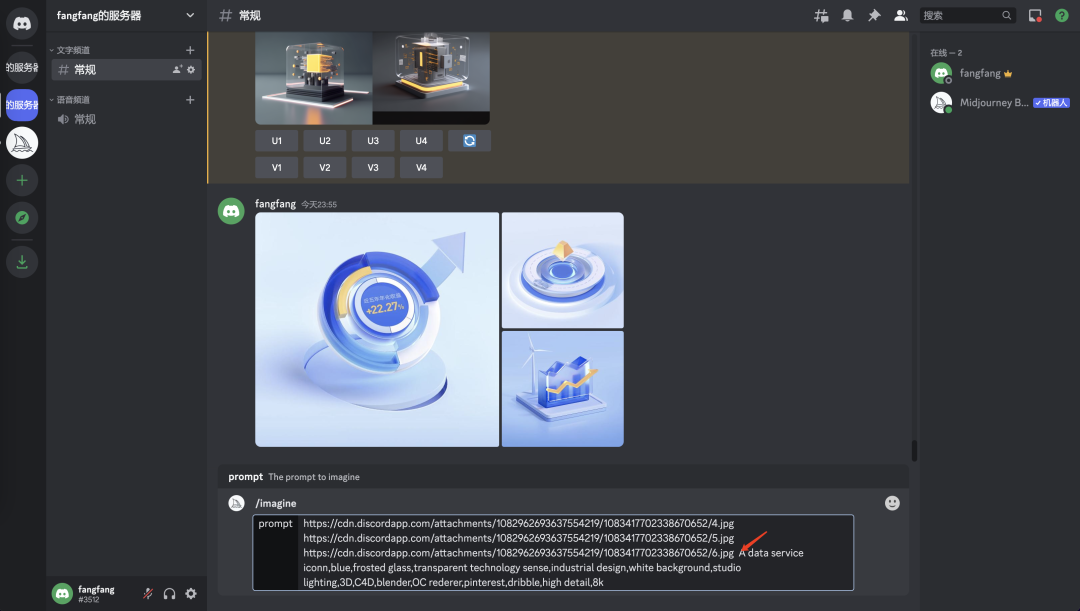1080x611 pixels.
Task: Click fangfang's avatar beside the message
Action: pyautogui.click(x=231, y=211)
